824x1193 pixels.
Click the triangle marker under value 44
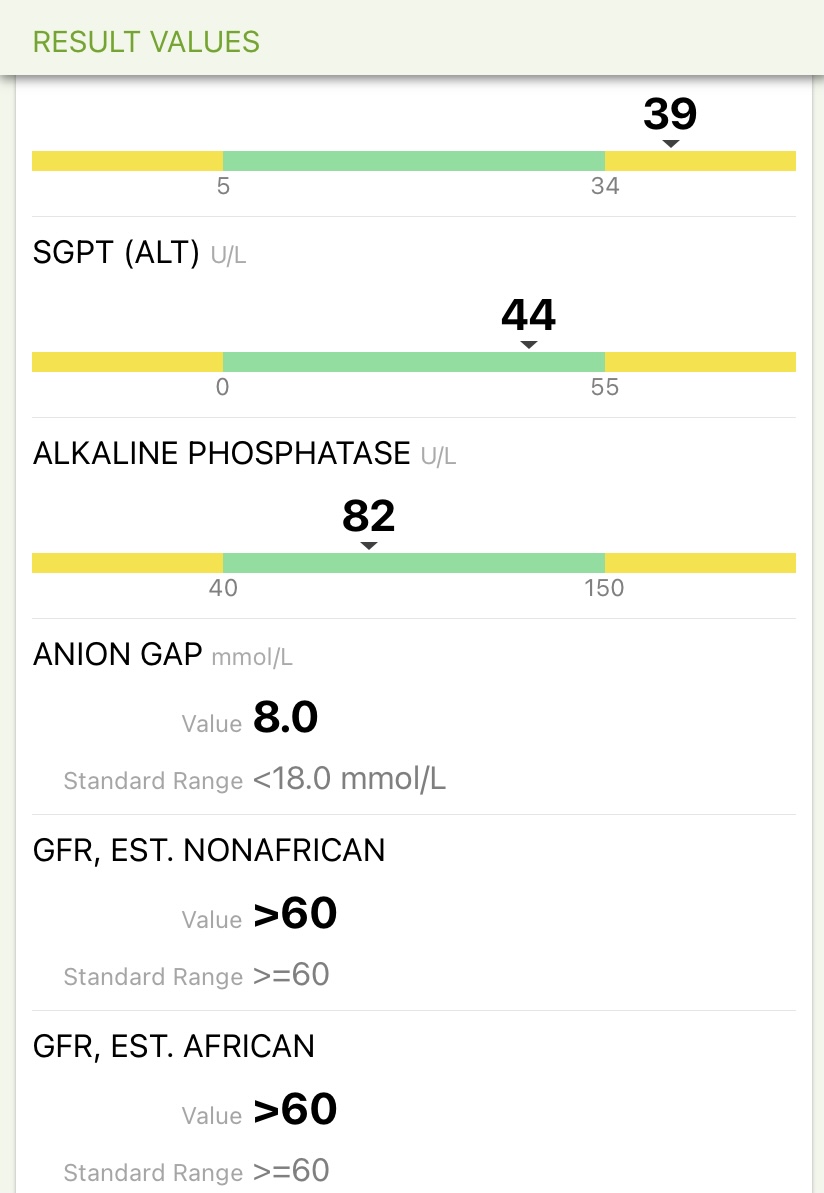pos(529,345)
